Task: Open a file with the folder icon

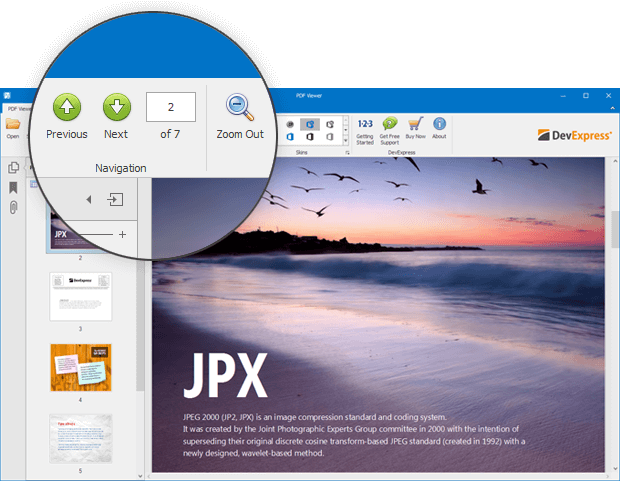Action: [13, 124]
